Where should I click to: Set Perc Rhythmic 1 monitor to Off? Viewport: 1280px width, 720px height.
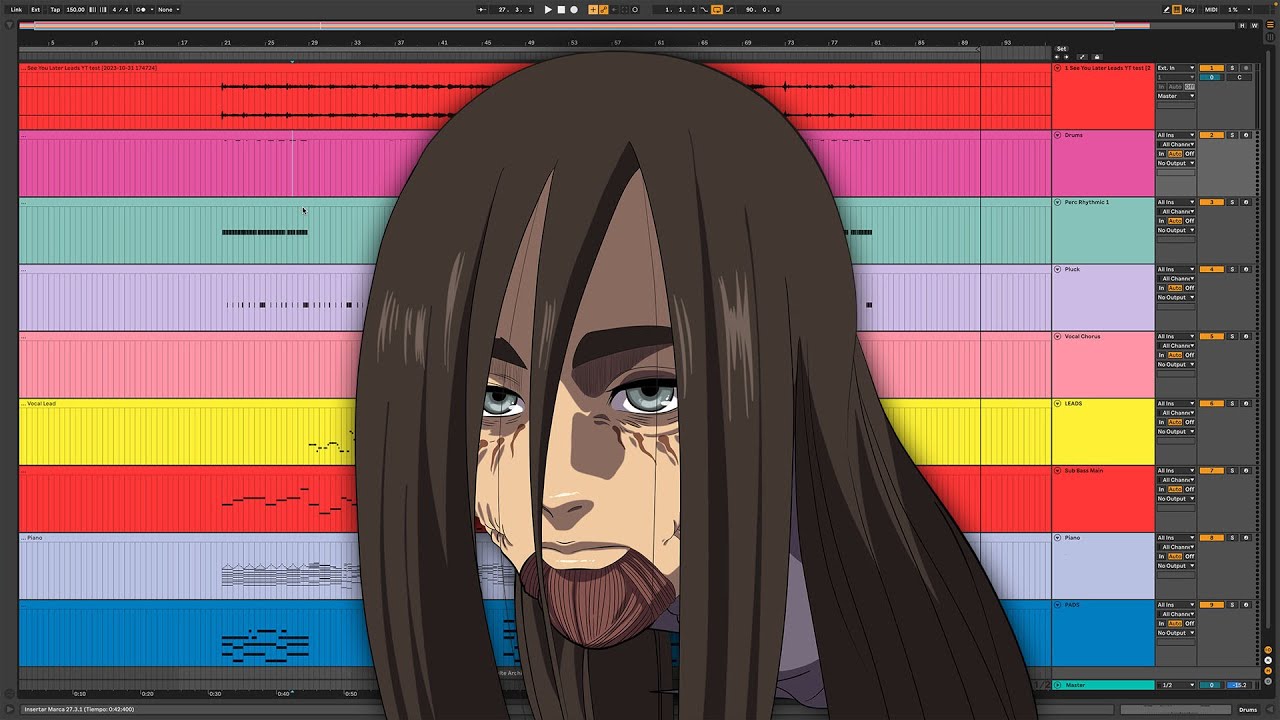1189,221
